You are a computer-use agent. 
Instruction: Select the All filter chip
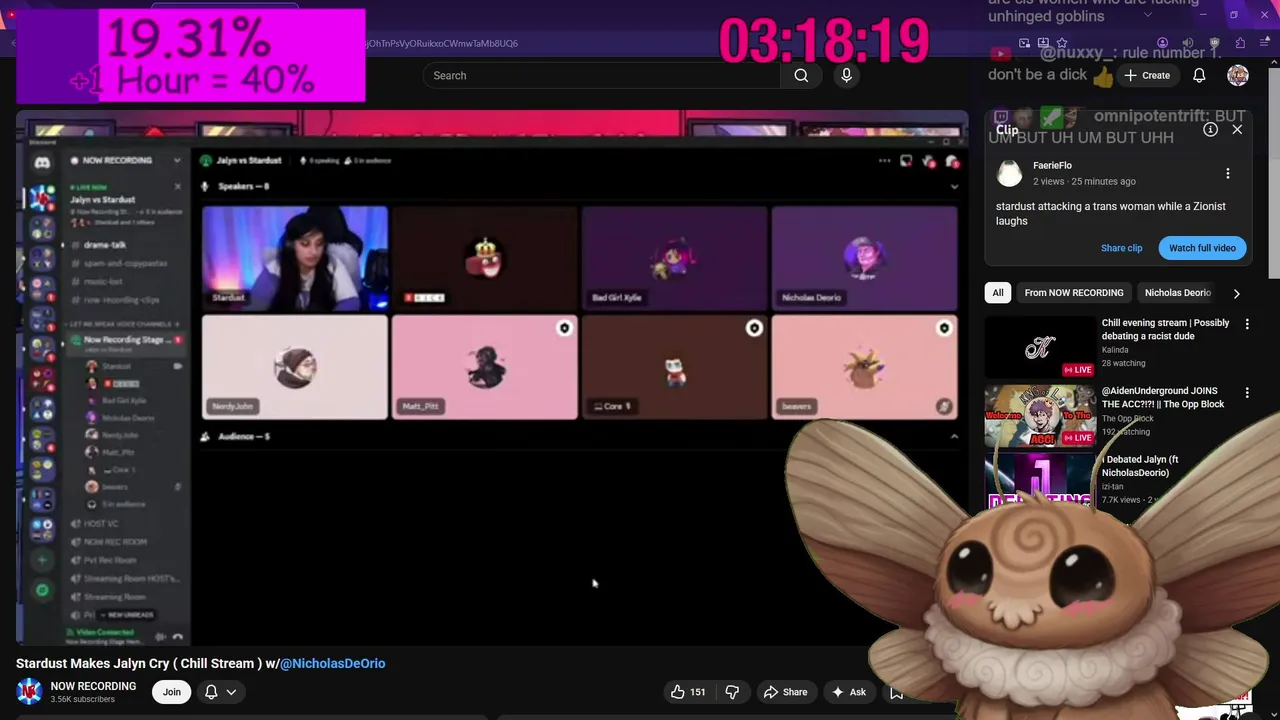997,293
